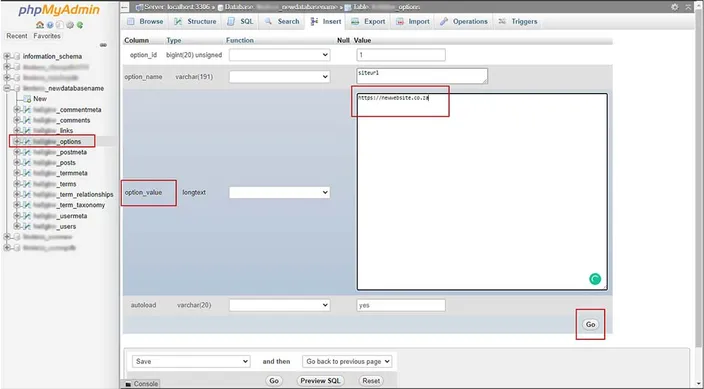Open the Function dropdown for option_id
Viewport: 704px width, 389px height.
point(279,55)
